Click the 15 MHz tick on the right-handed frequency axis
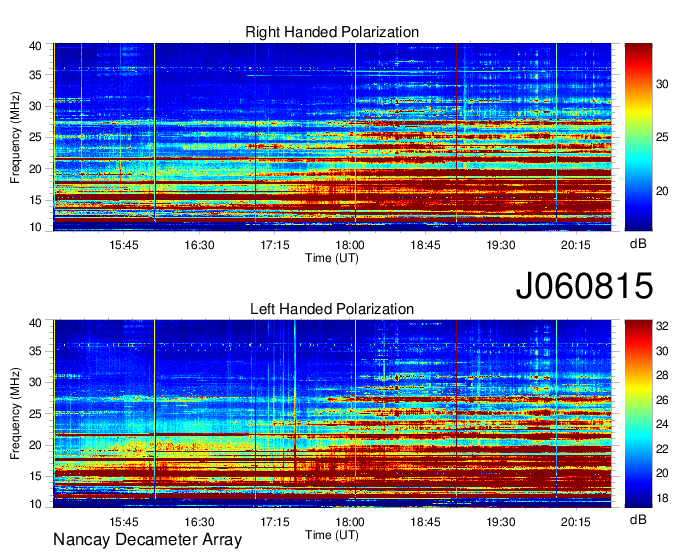The image size is (680, 552). 35,200
